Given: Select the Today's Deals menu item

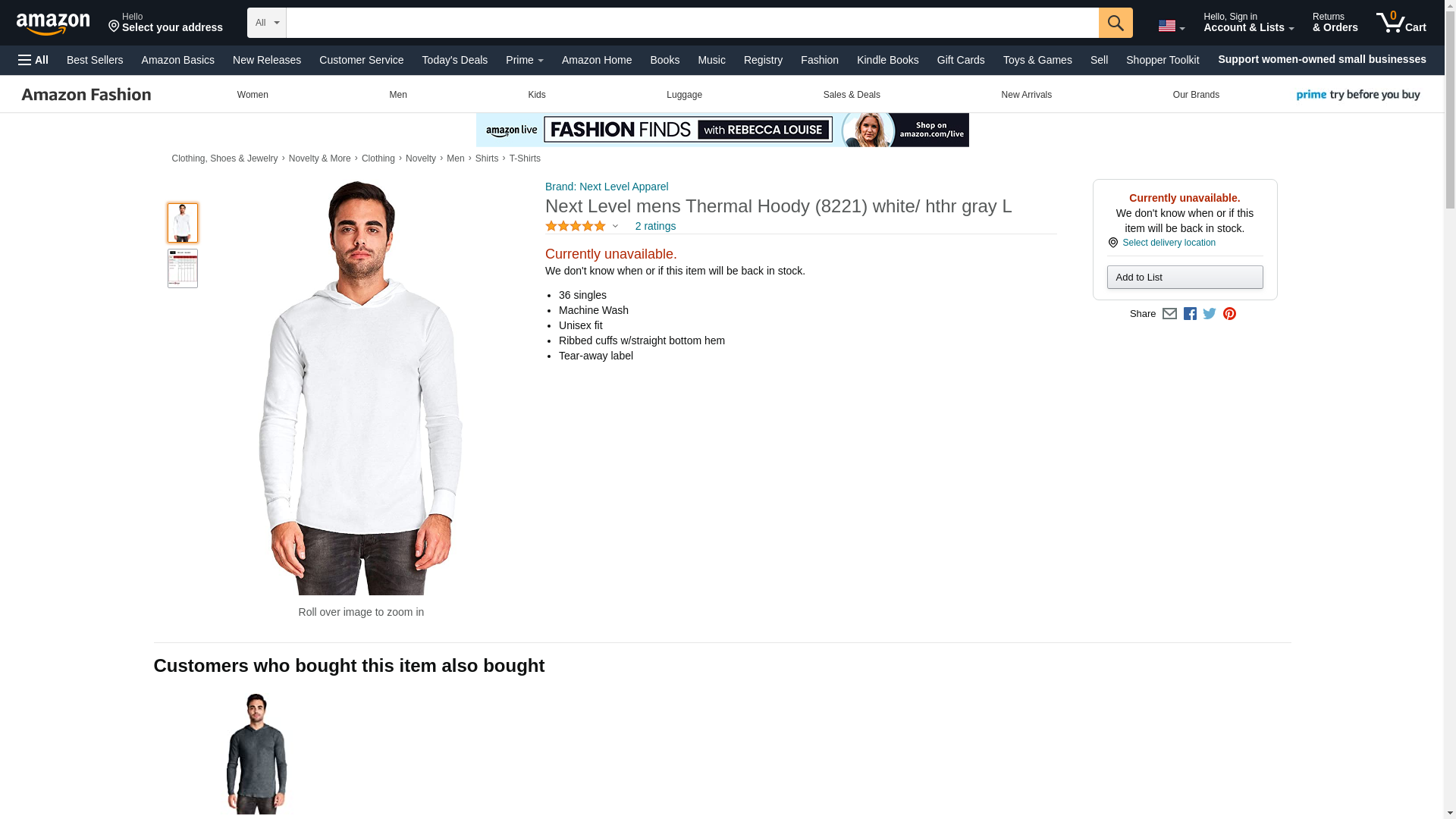Looking at the screenshot, I should click(454, 60).
